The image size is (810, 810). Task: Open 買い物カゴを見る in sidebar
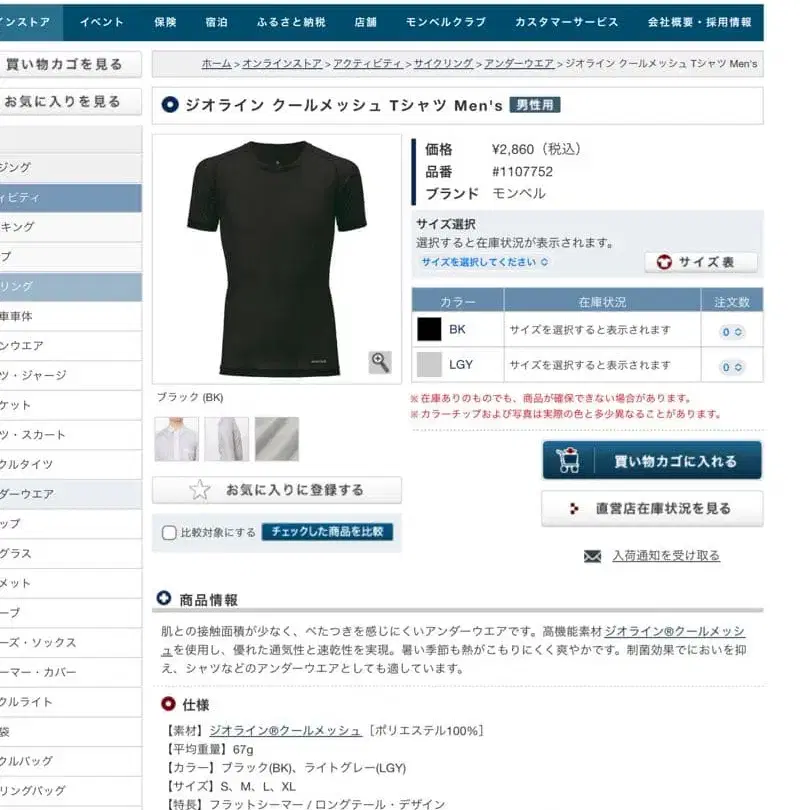click(x=65, y=65)
